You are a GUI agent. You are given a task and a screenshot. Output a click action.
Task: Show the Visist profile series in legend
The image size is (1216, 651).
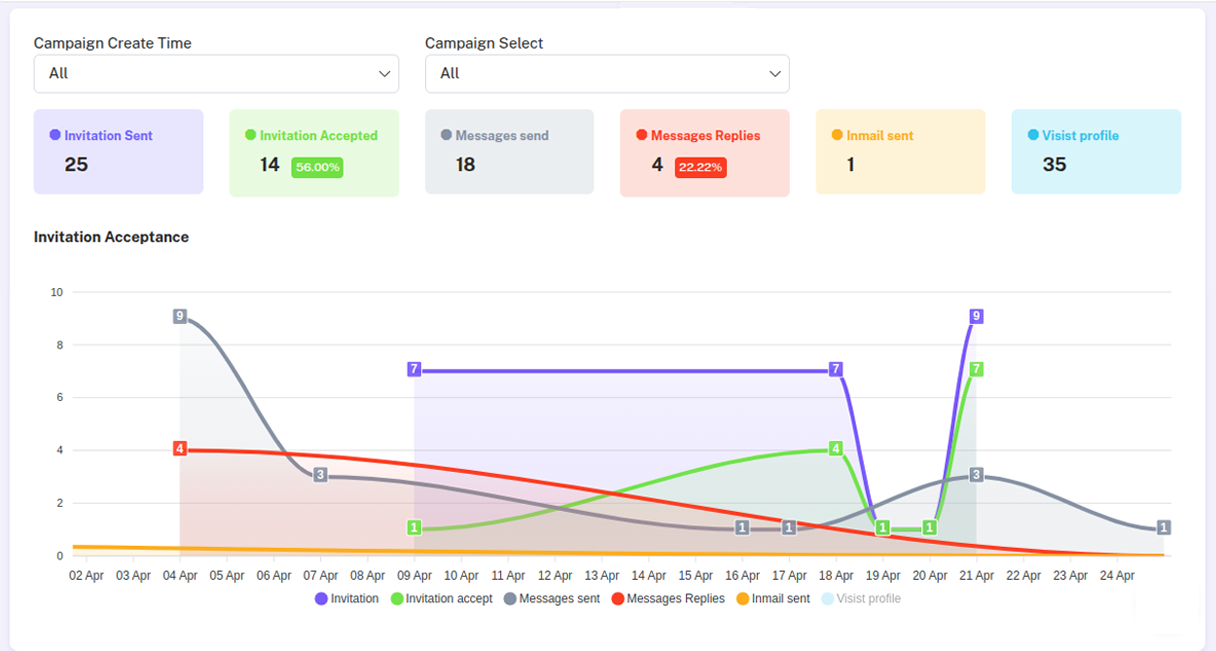click(x=860, y=599)
